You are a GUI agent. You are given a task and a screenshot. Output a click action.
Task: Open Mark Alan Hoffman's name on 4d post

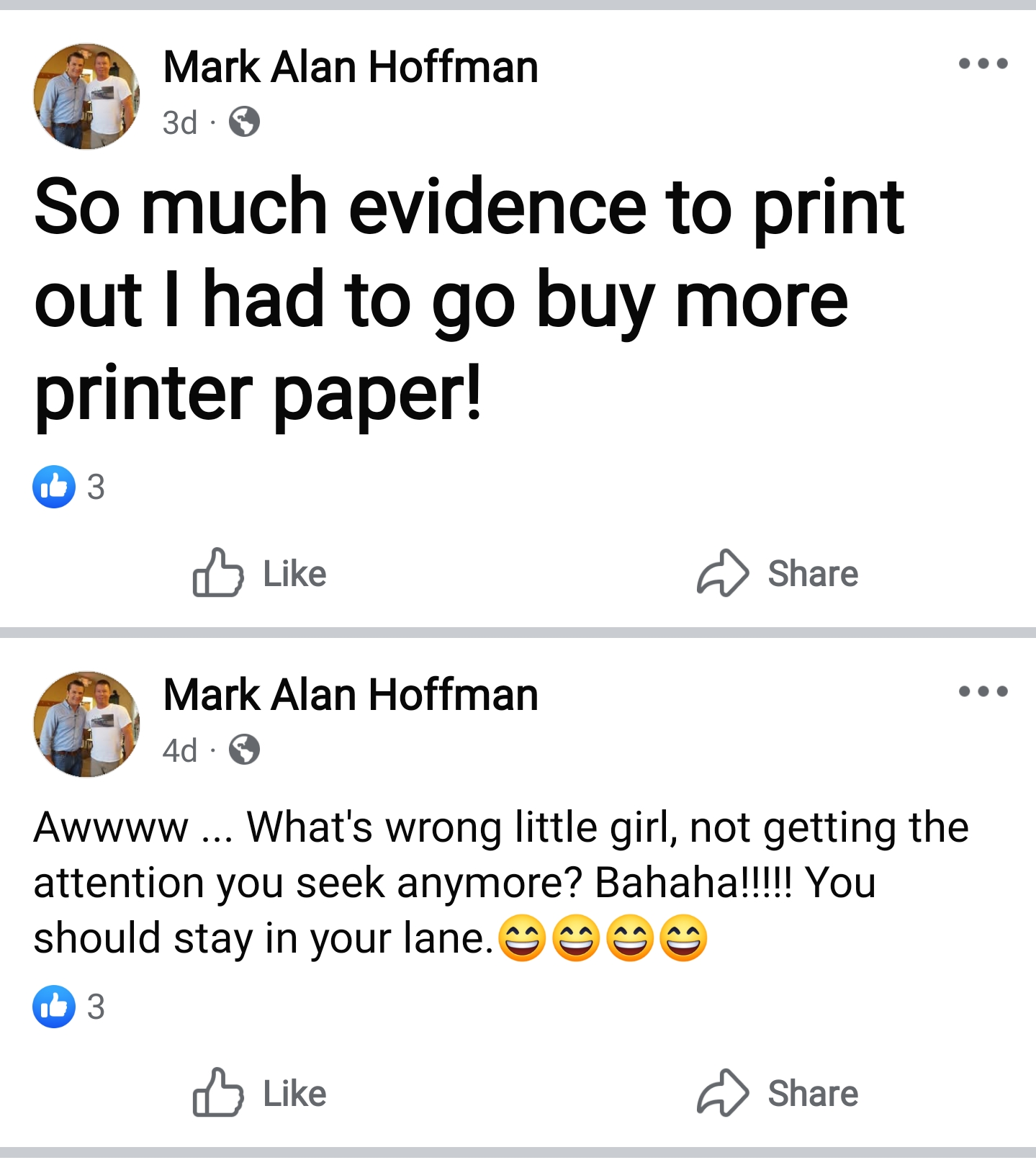click(x=351, y=695)
